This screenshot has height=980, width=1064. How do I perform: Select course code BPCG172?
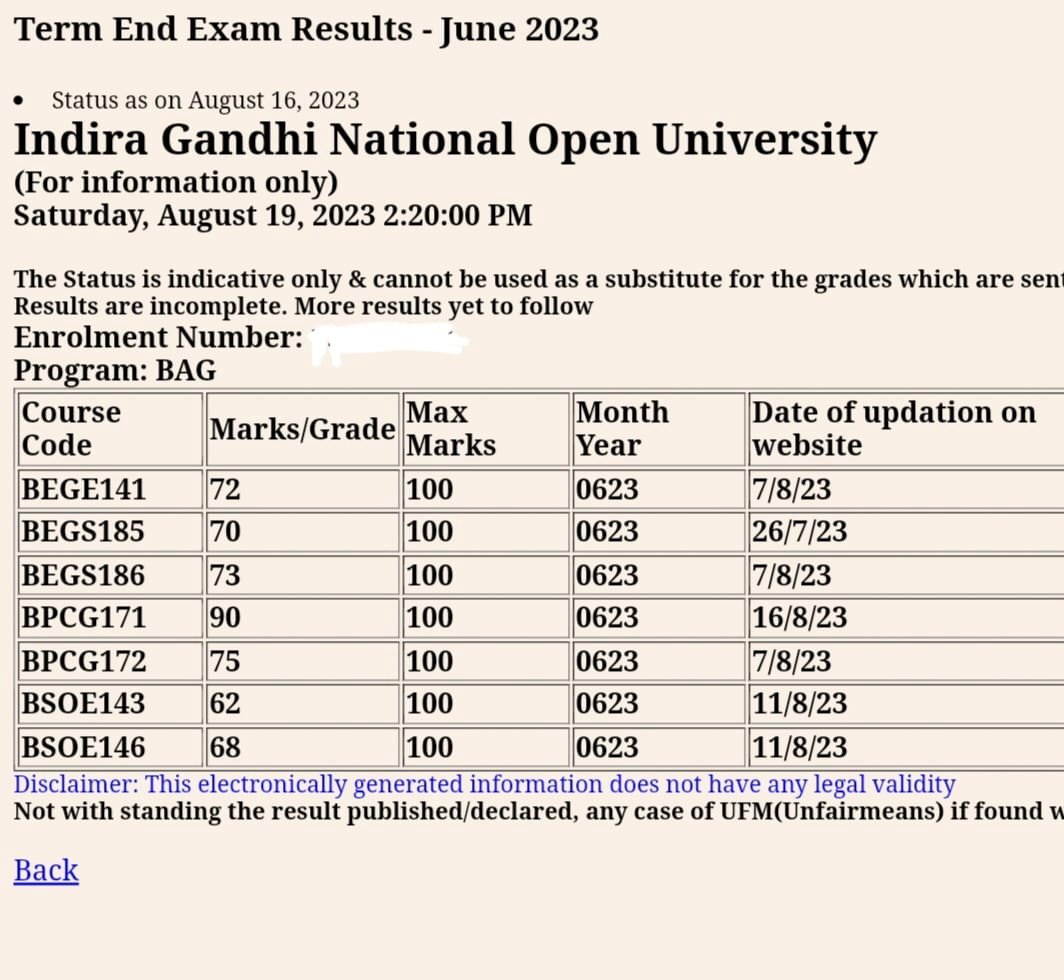tap(83, 662)
